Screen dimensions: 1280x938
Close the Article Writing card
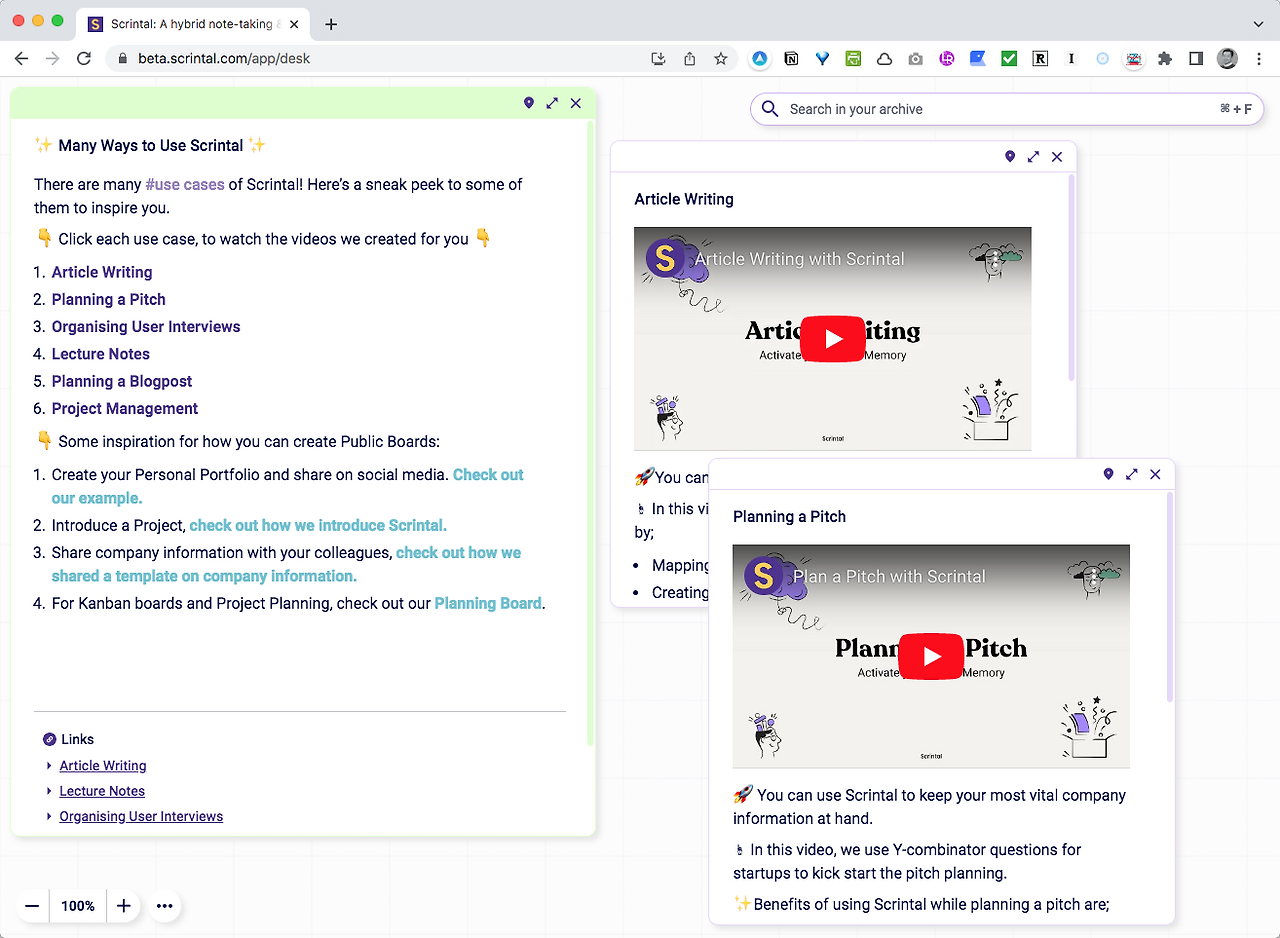coord(1057,157)
